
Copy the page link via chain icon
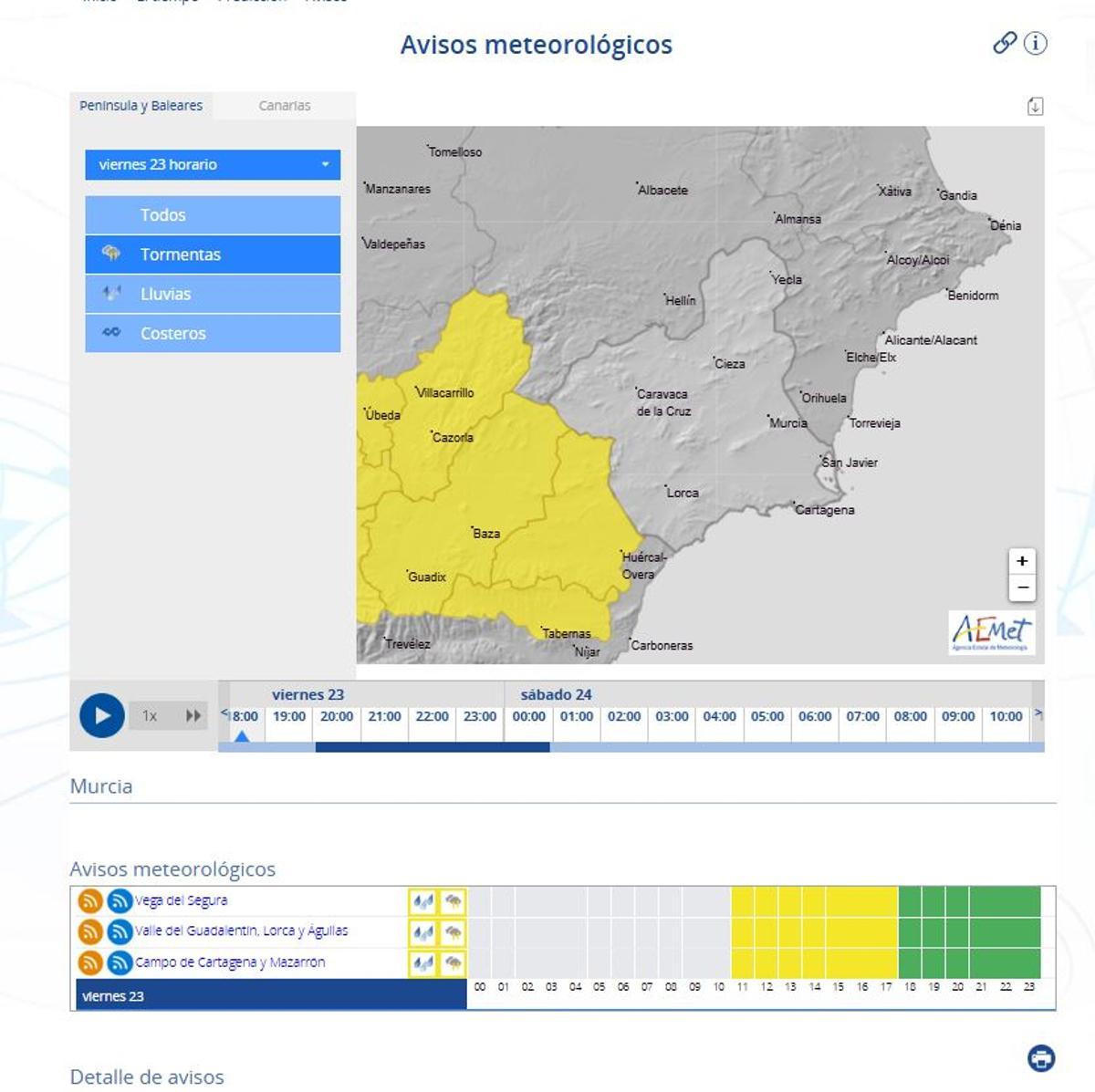tap(1005, 42)
